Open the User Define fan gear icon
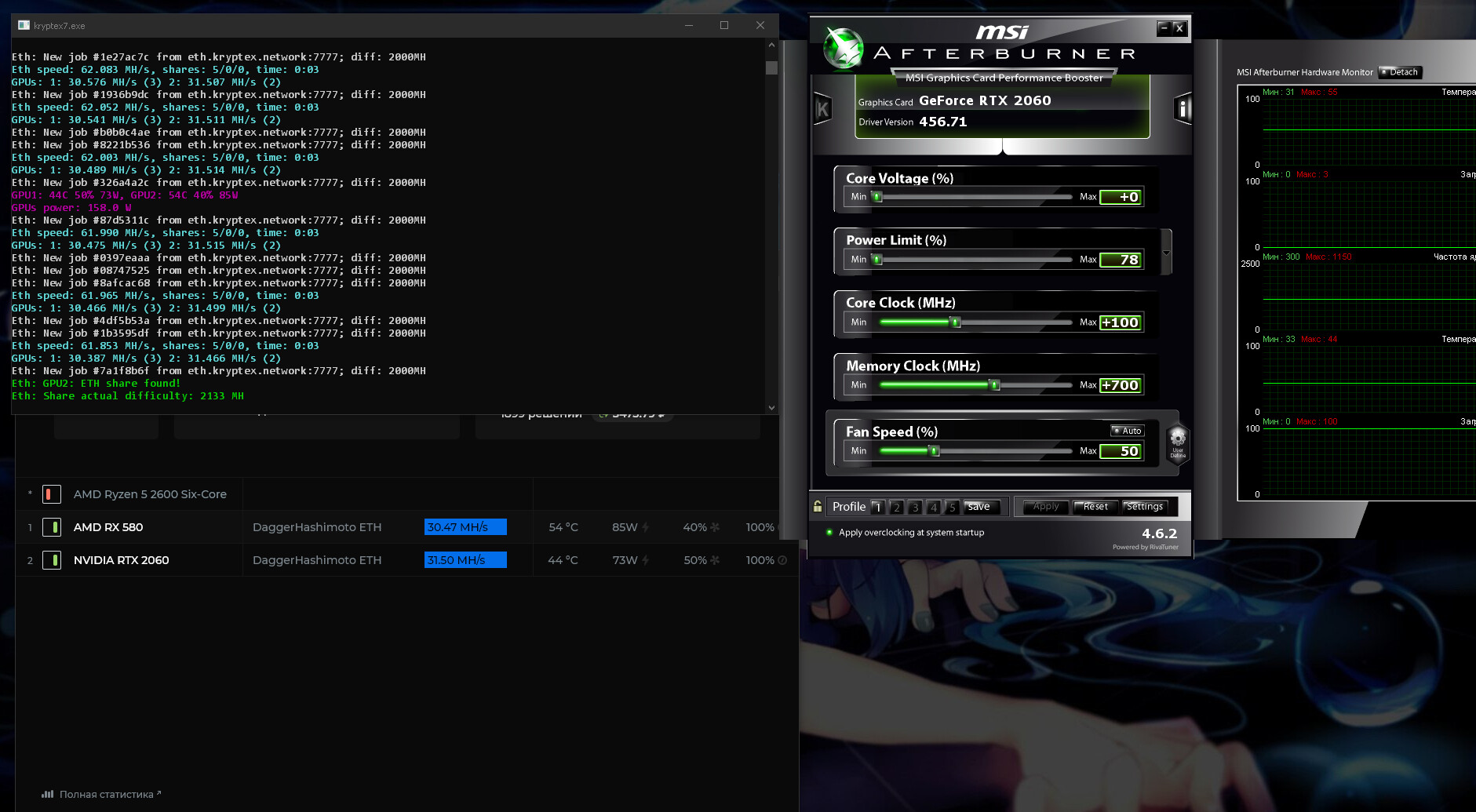The image size is (1476, 812). tap(1178, 444)
